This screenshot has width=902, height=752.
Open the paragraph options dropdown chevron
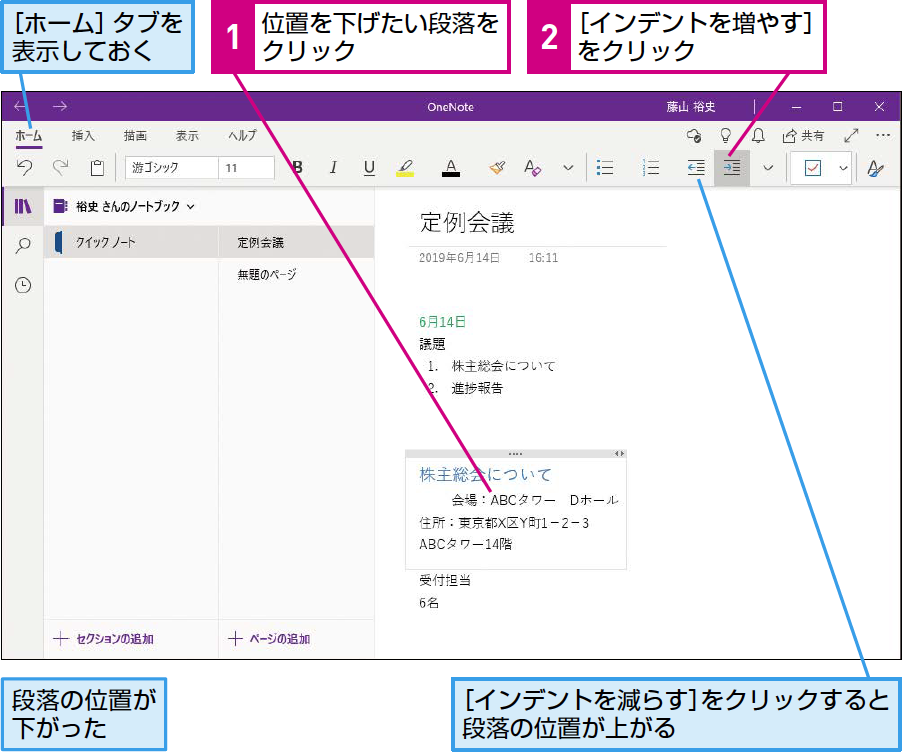point(768,168)
